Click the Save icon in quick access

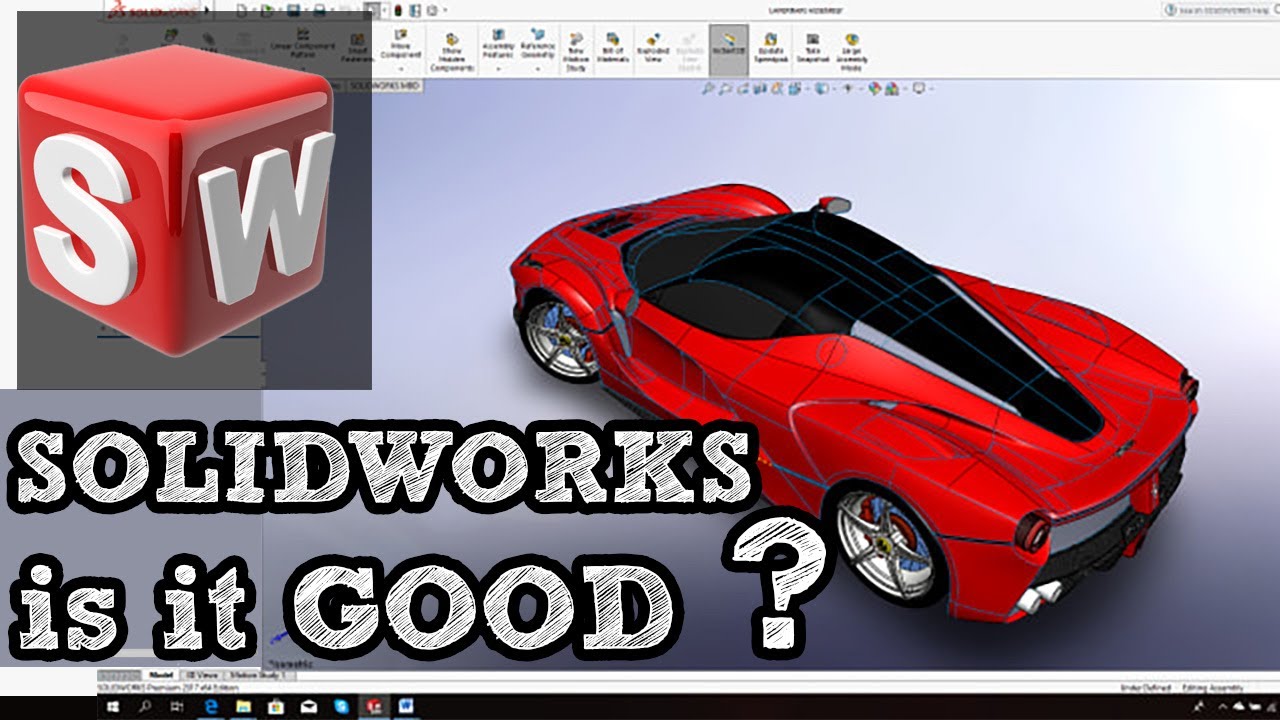[x=293, y=10]
